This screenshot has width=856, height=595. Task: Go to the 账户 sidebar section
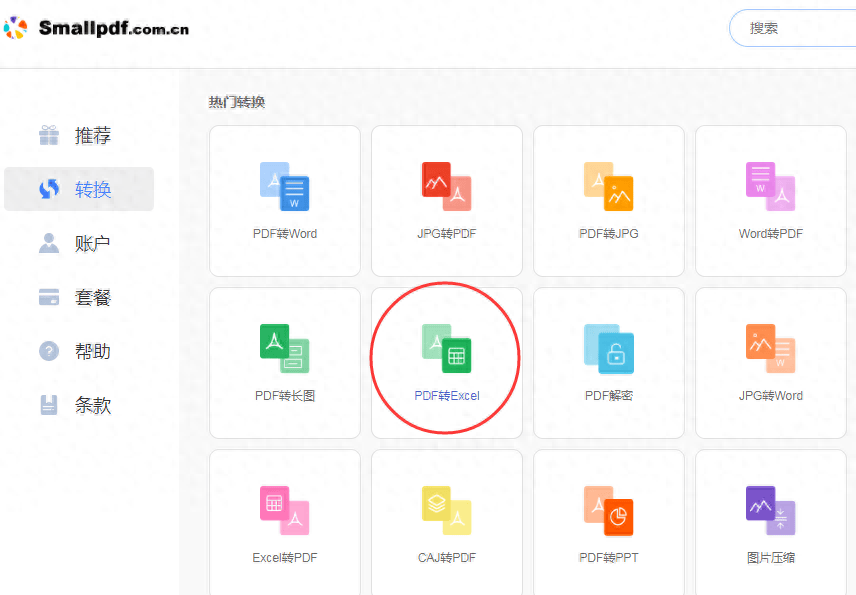point(93,243)
